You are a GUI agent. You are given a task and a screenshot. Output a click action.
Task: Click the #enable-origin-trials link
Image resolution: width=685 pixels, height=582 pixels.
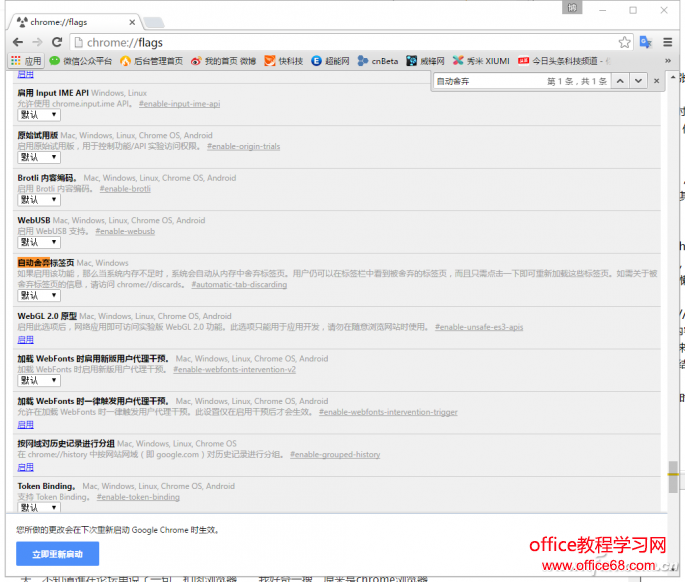coord(243,146)
